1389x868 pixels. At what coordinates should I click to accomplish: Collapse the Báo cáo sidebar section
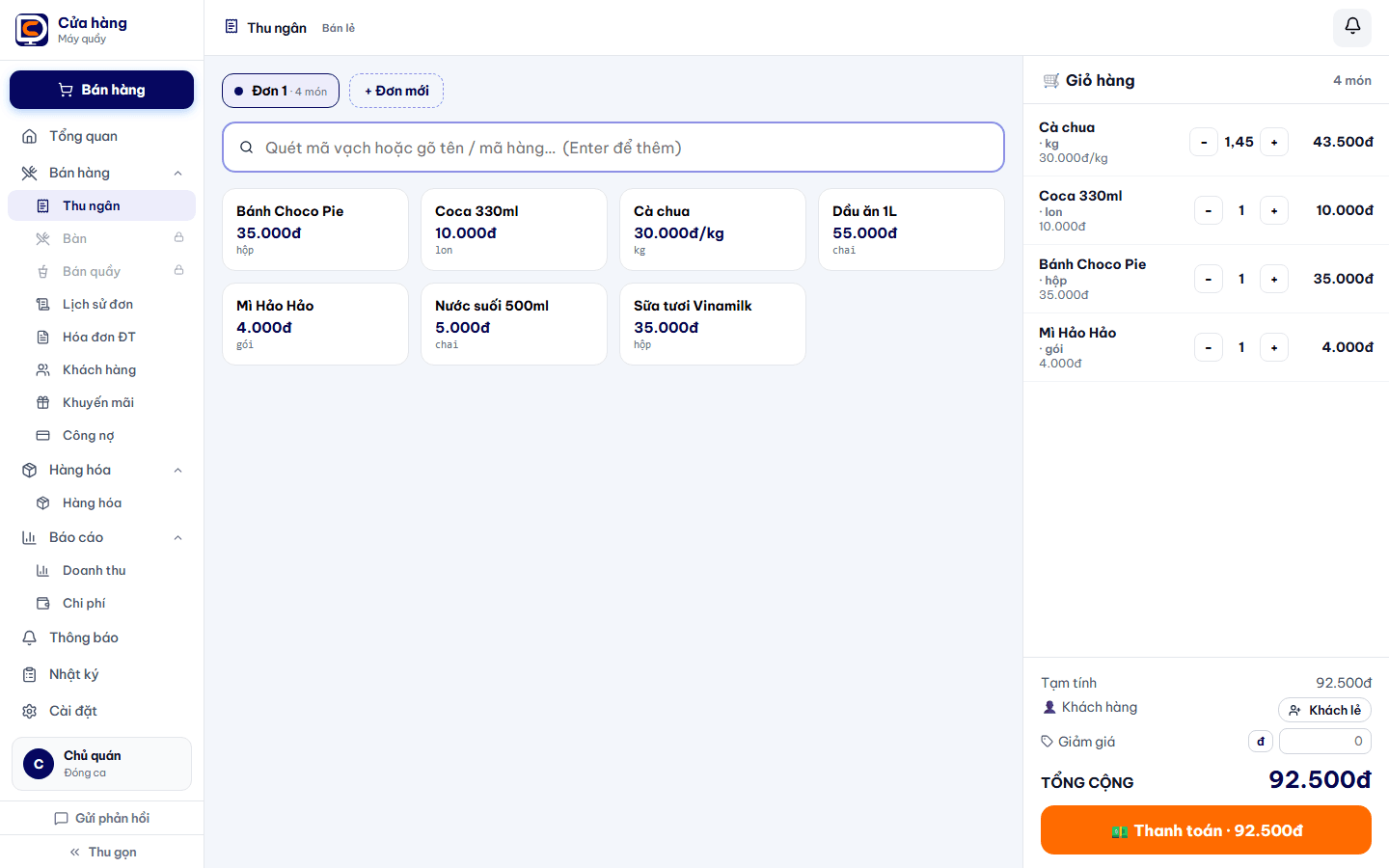tap(177, 537)
